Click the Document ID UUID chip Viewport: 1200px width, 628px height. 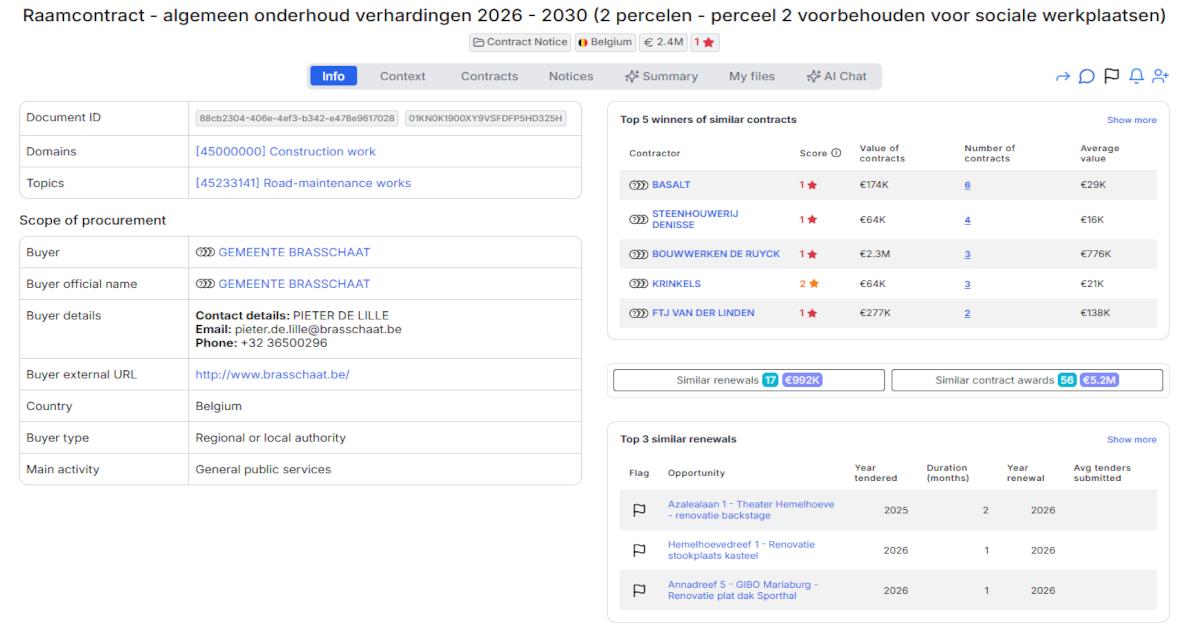pyautogui.click(x=297, y=118)
